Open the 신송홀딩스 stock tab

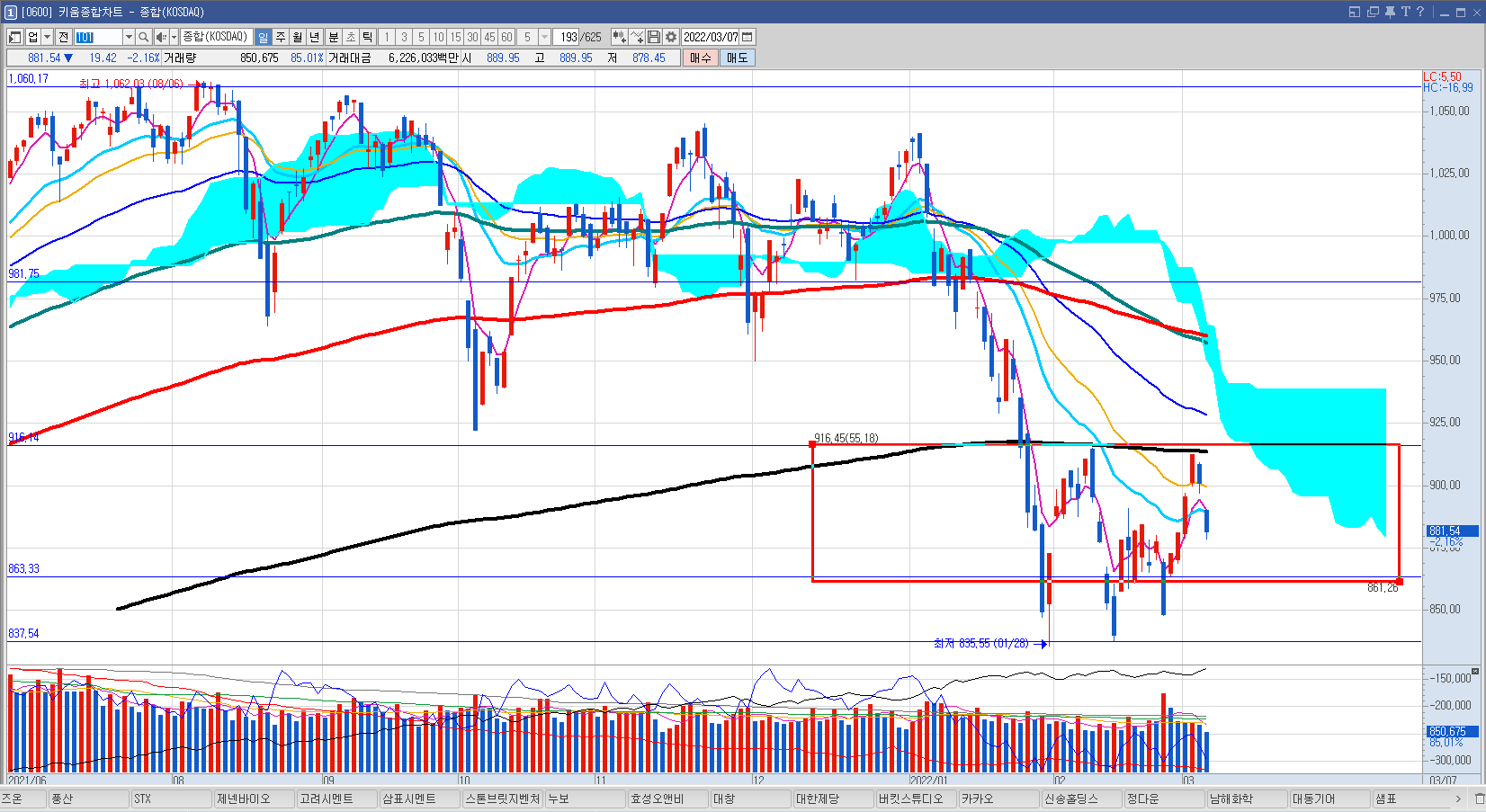click(x=1082, y=799)
